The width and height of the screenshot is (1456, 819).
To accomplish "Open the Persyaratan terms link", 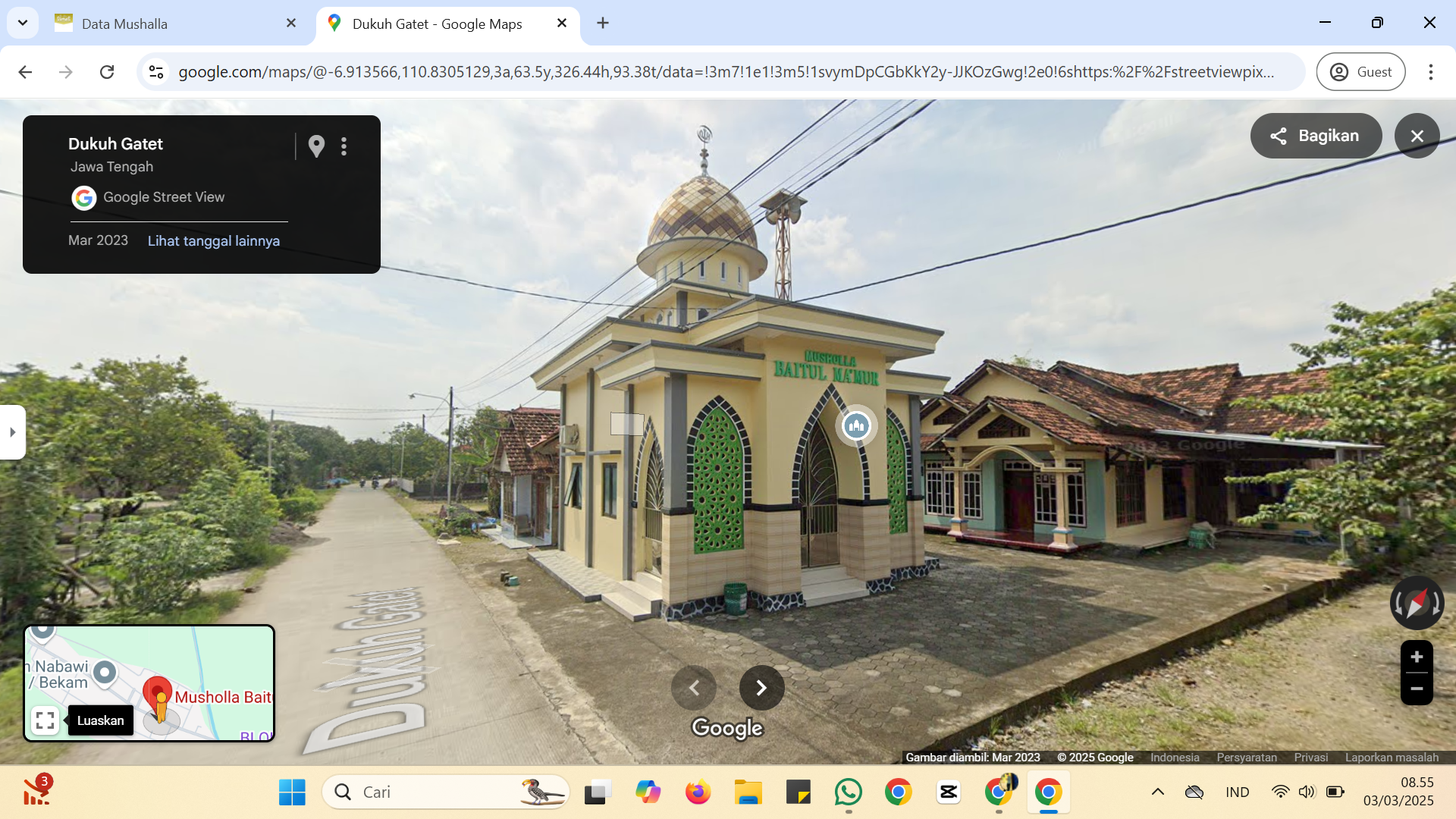I will [1247, 757].
